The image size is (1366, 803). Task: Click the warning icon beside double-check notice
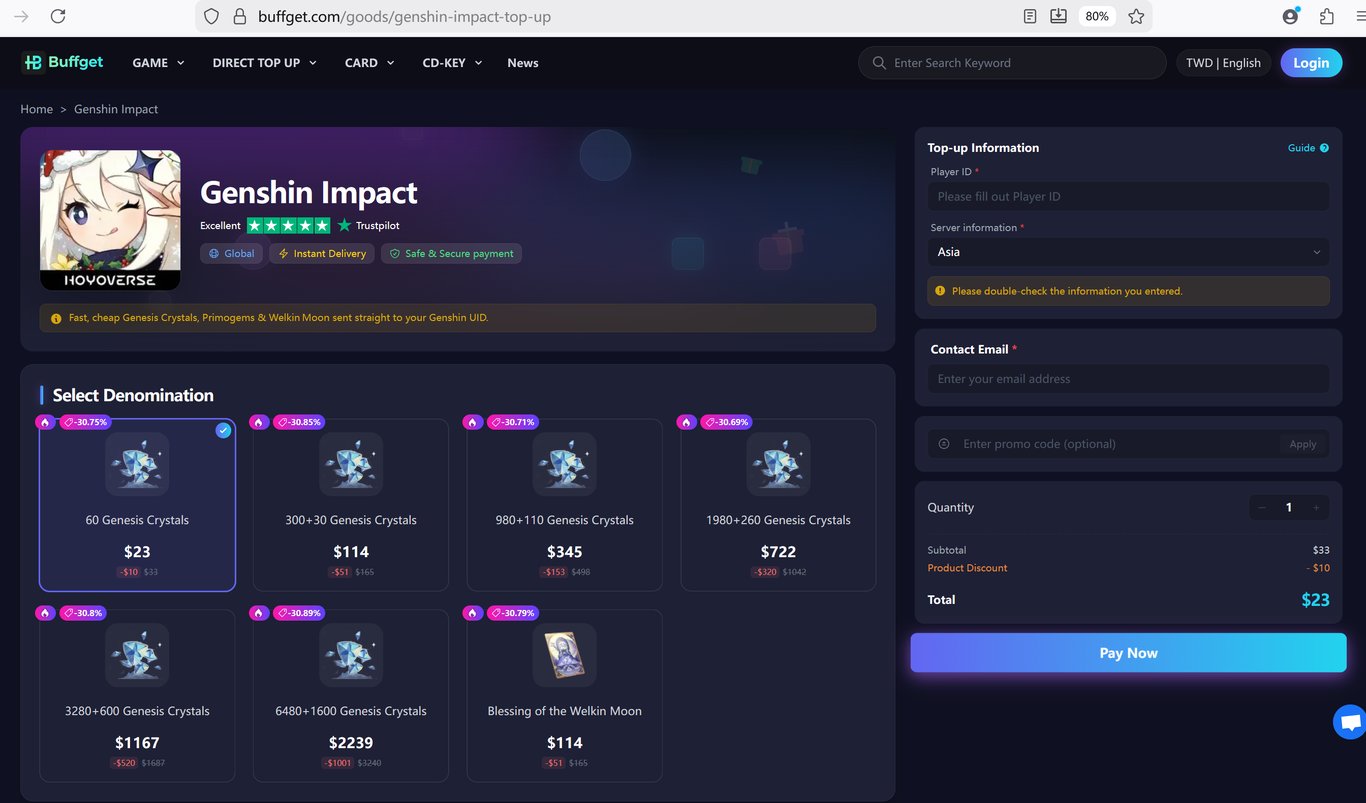[x=939, y=291]
